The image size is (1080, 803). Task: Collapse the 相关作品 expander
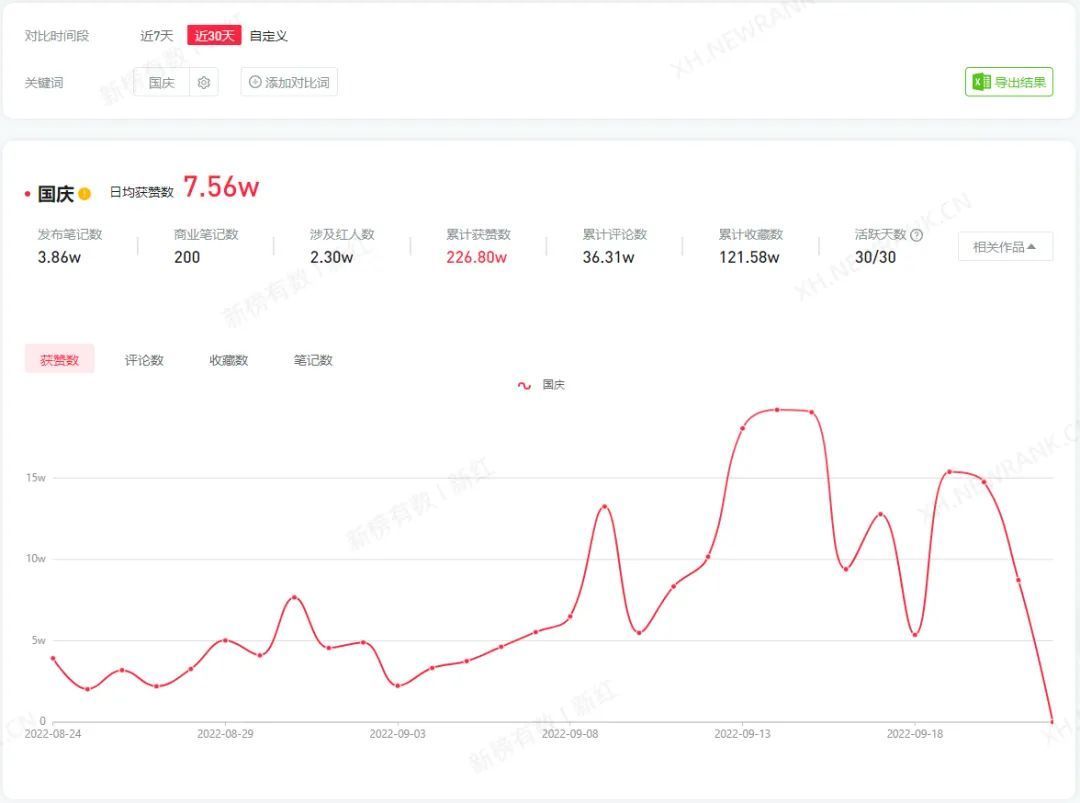coord(1005,247)
